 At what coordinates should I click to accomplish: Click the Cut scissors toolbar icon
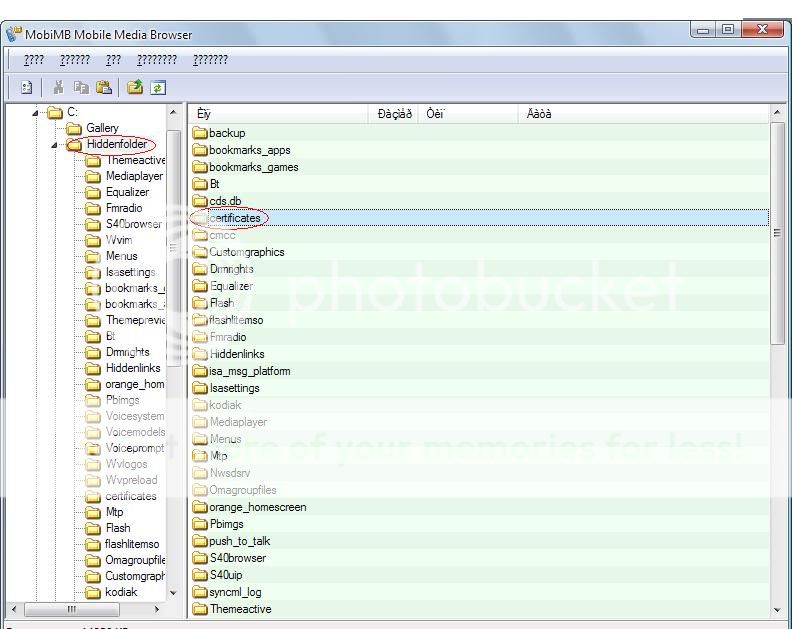[59, 87]
